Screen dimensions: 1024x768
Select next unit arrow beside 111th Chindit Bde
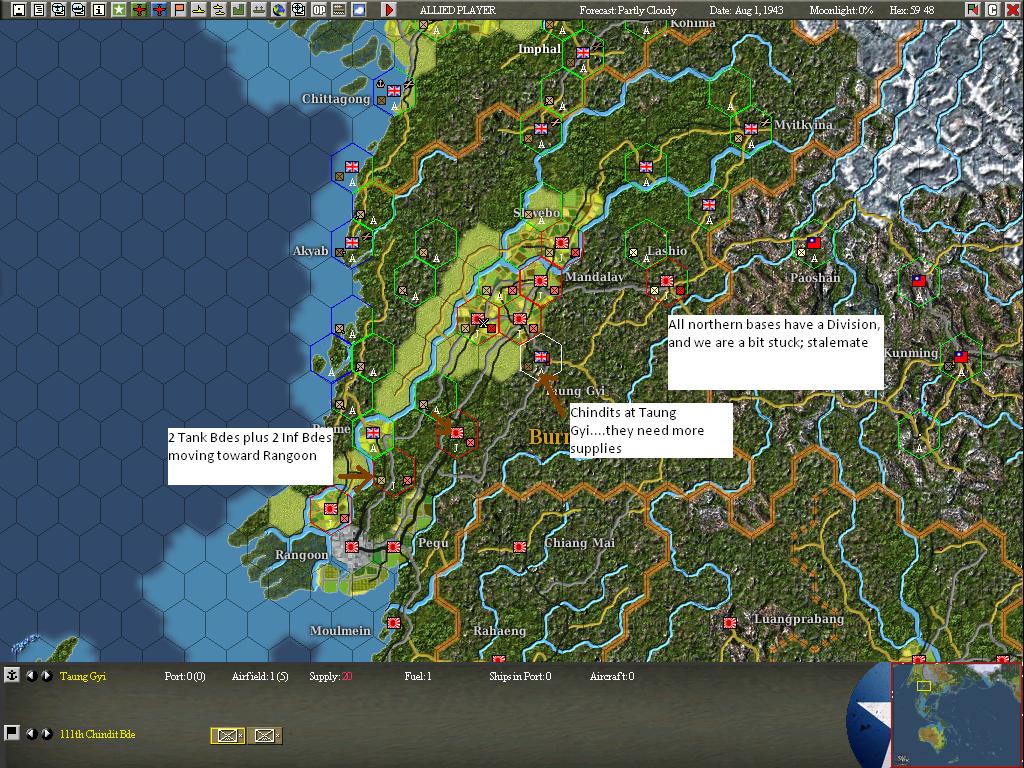click(x=47, y=734)
